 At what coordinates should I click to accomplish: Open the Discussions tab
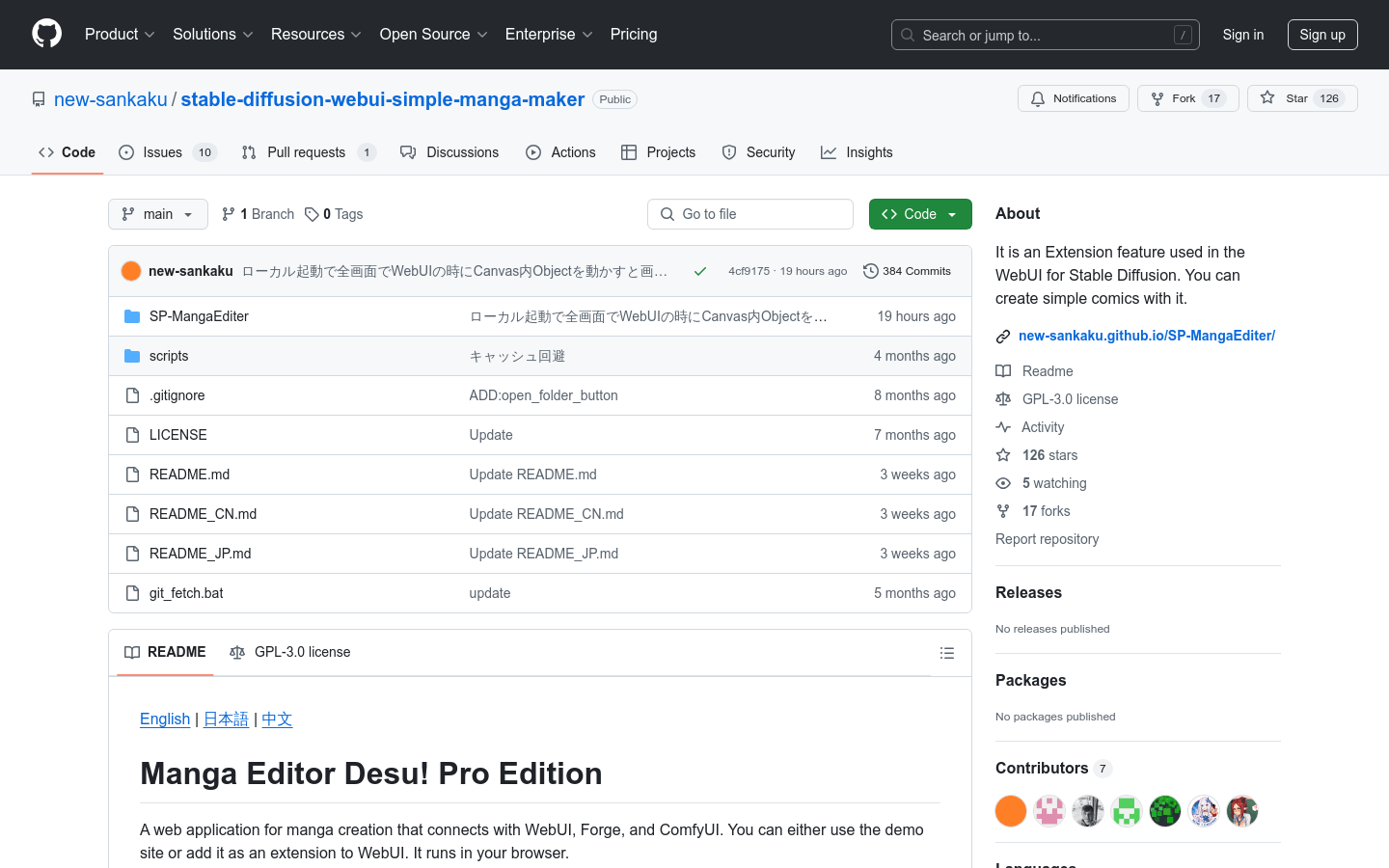(x=449, y=152)
